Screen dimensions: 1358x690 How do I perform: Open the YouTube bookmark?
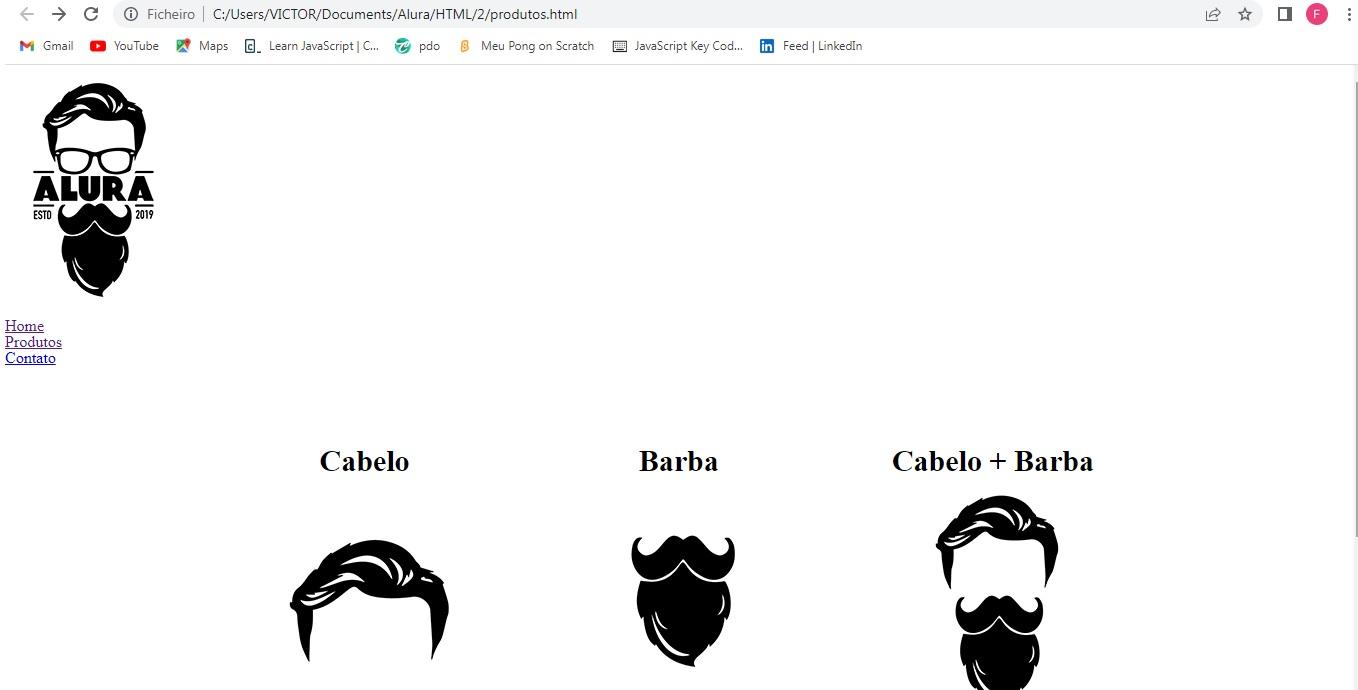point(124,46)
